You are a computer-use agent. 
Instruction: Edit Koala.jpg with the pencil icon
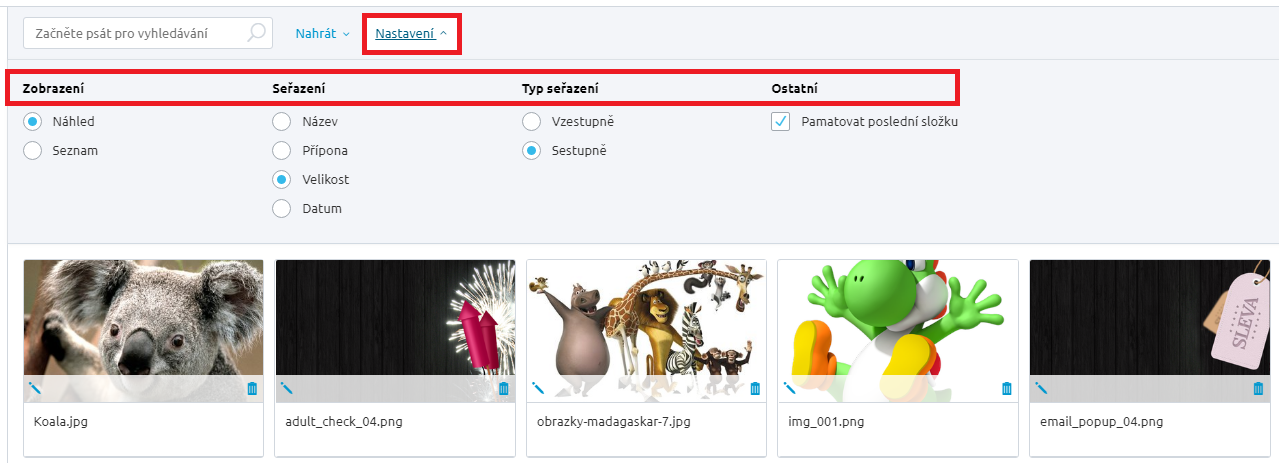[35, 388]
